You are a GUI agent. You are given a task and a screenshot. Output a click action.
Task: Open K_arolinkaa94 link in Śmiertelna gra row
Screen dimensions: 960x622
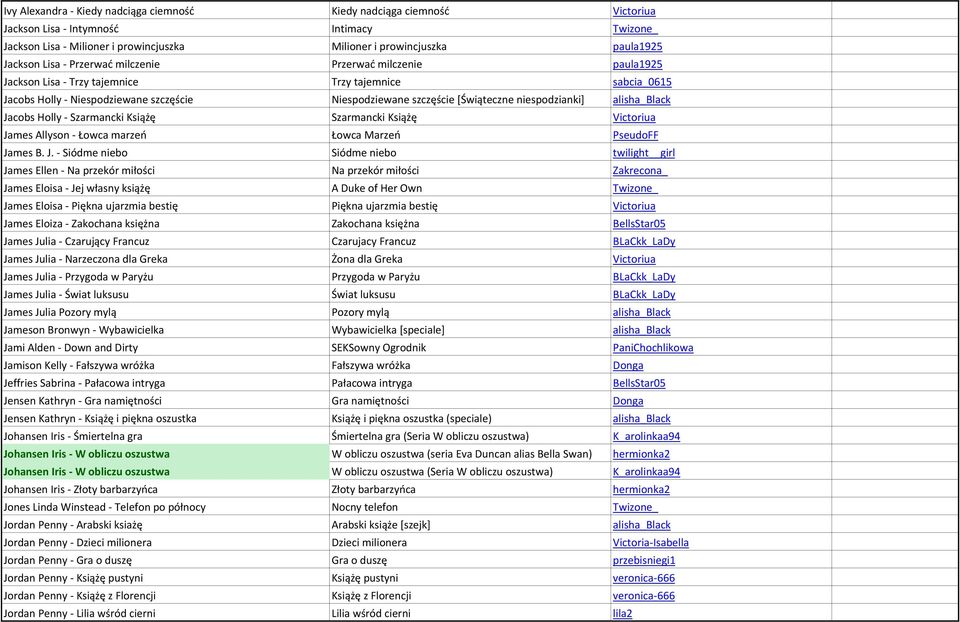pos(647,437)
